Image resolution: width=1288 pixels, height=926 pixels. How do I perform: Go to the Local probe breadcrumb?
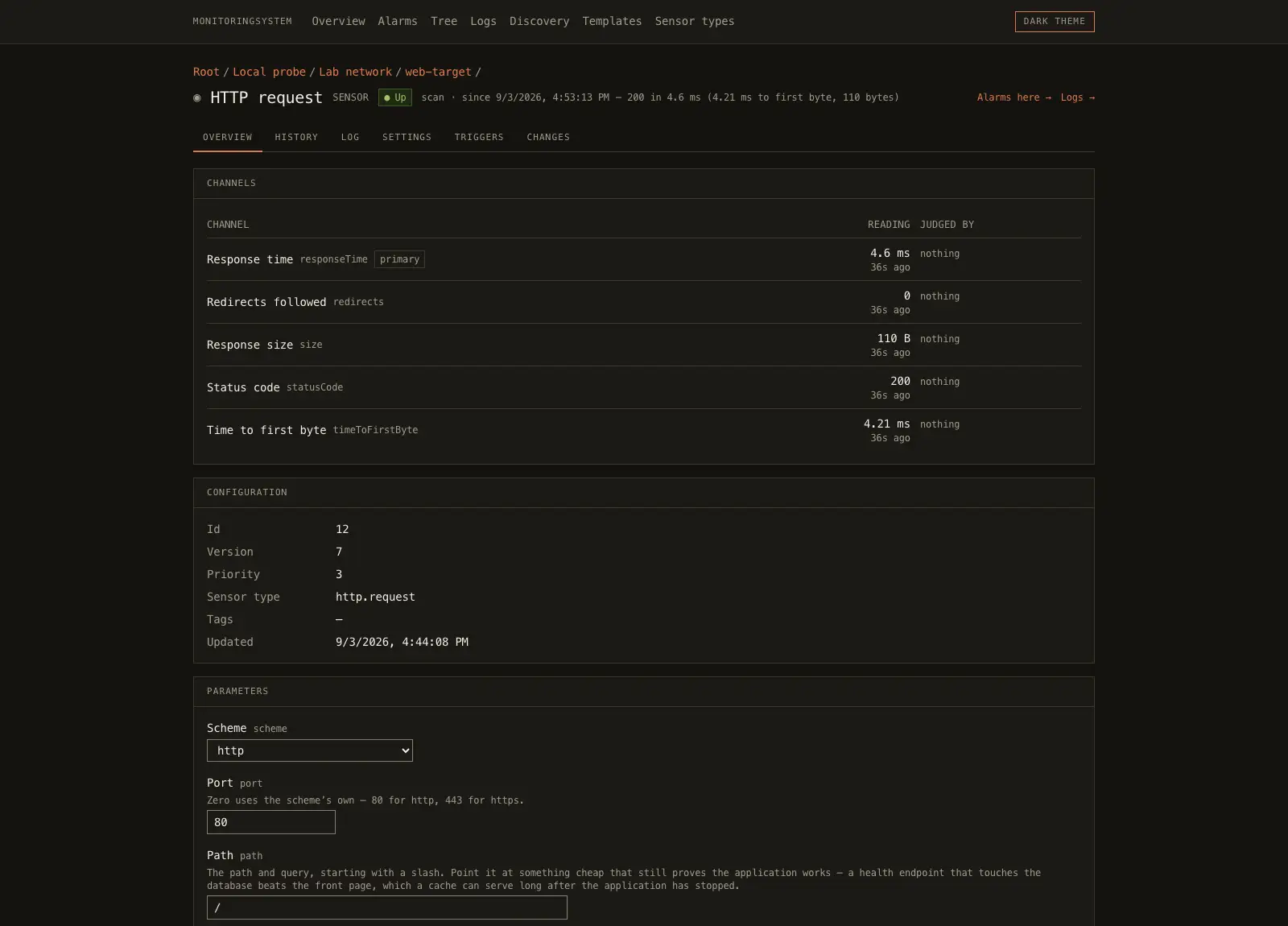click(x=269, y=72)
